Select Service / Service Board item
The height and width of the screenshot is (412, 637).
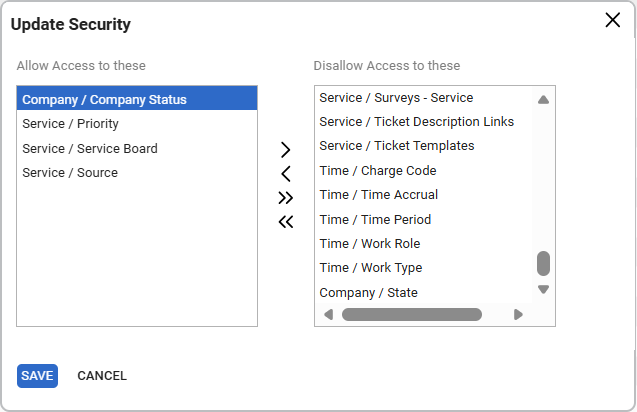(89, 148)
